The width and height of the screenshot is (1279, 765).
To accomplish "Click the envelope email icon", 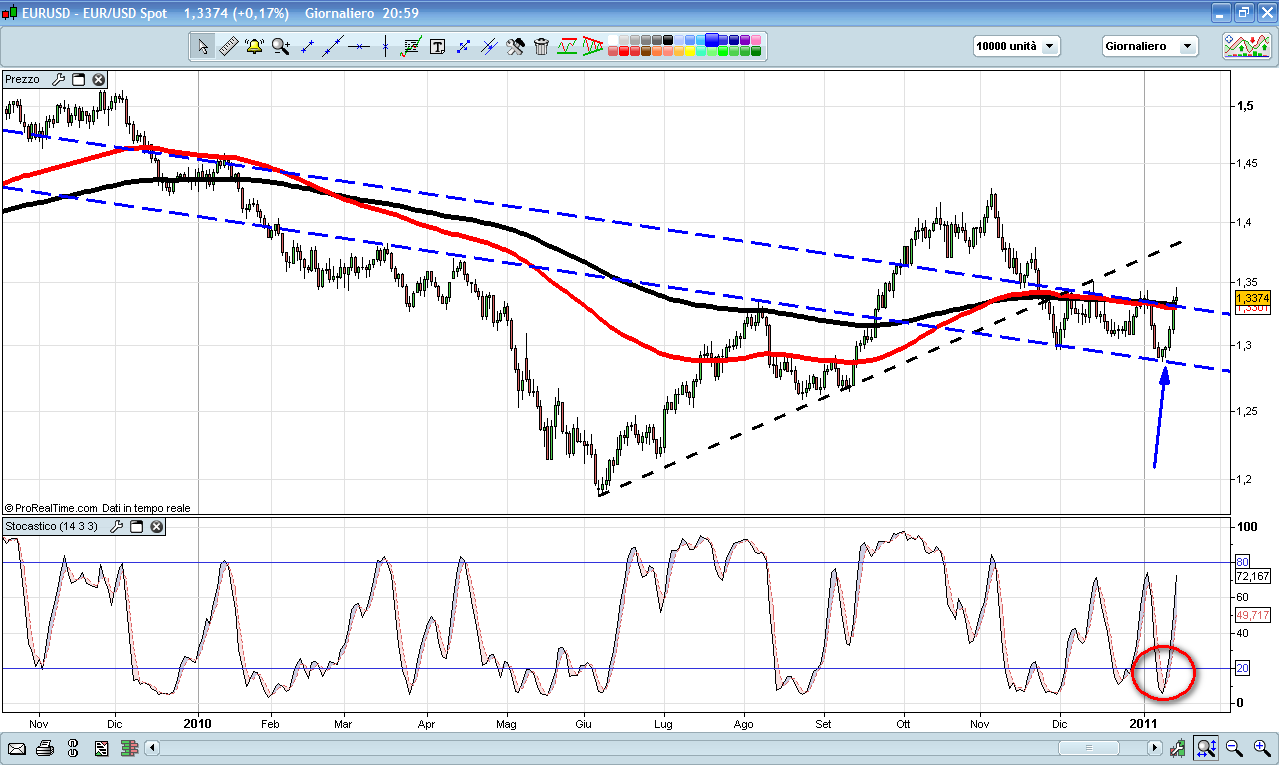I will click(x=17, y=748).
